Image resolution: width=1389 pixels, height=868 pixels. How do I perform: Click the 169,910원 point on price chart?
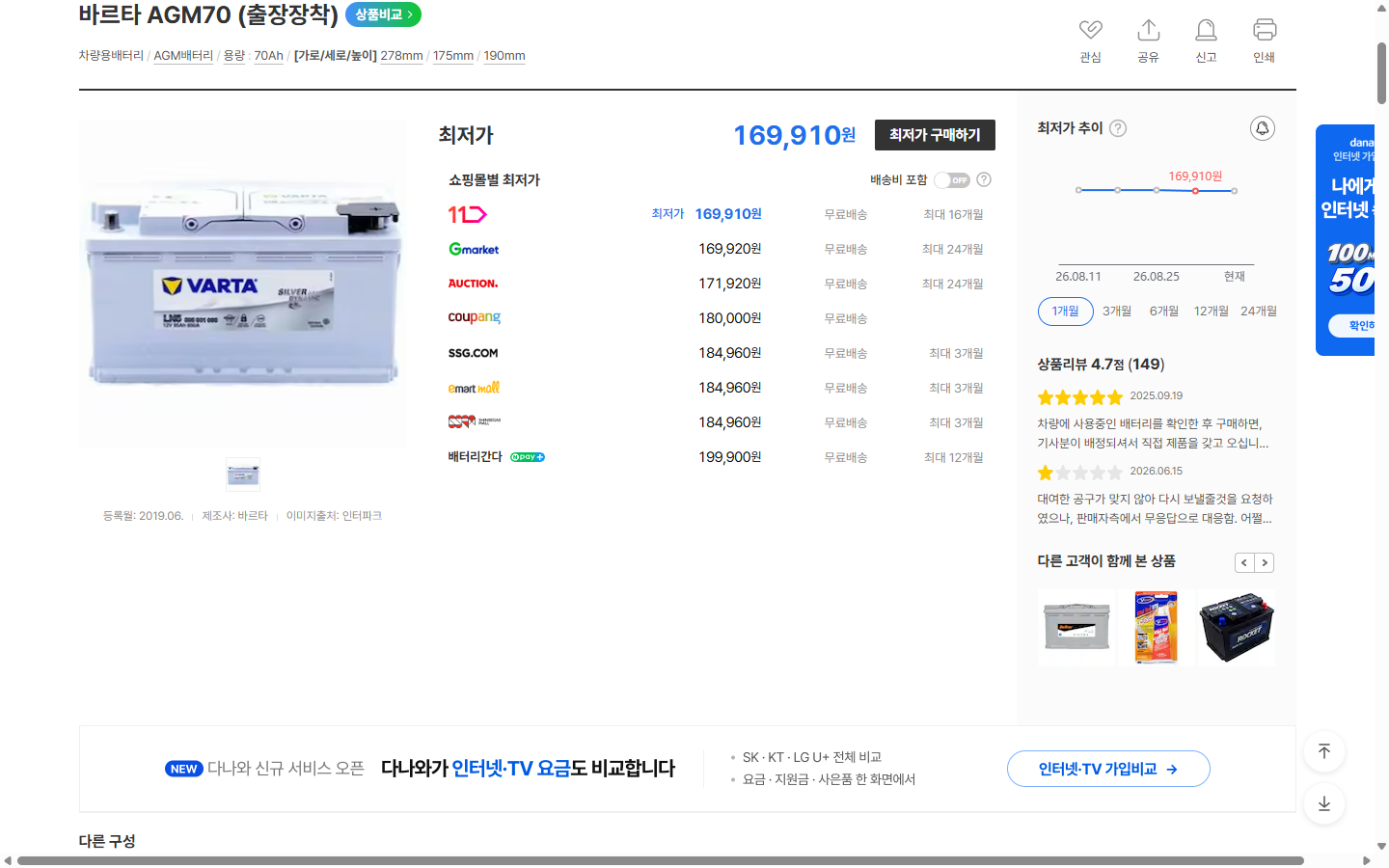point(1195,191)
